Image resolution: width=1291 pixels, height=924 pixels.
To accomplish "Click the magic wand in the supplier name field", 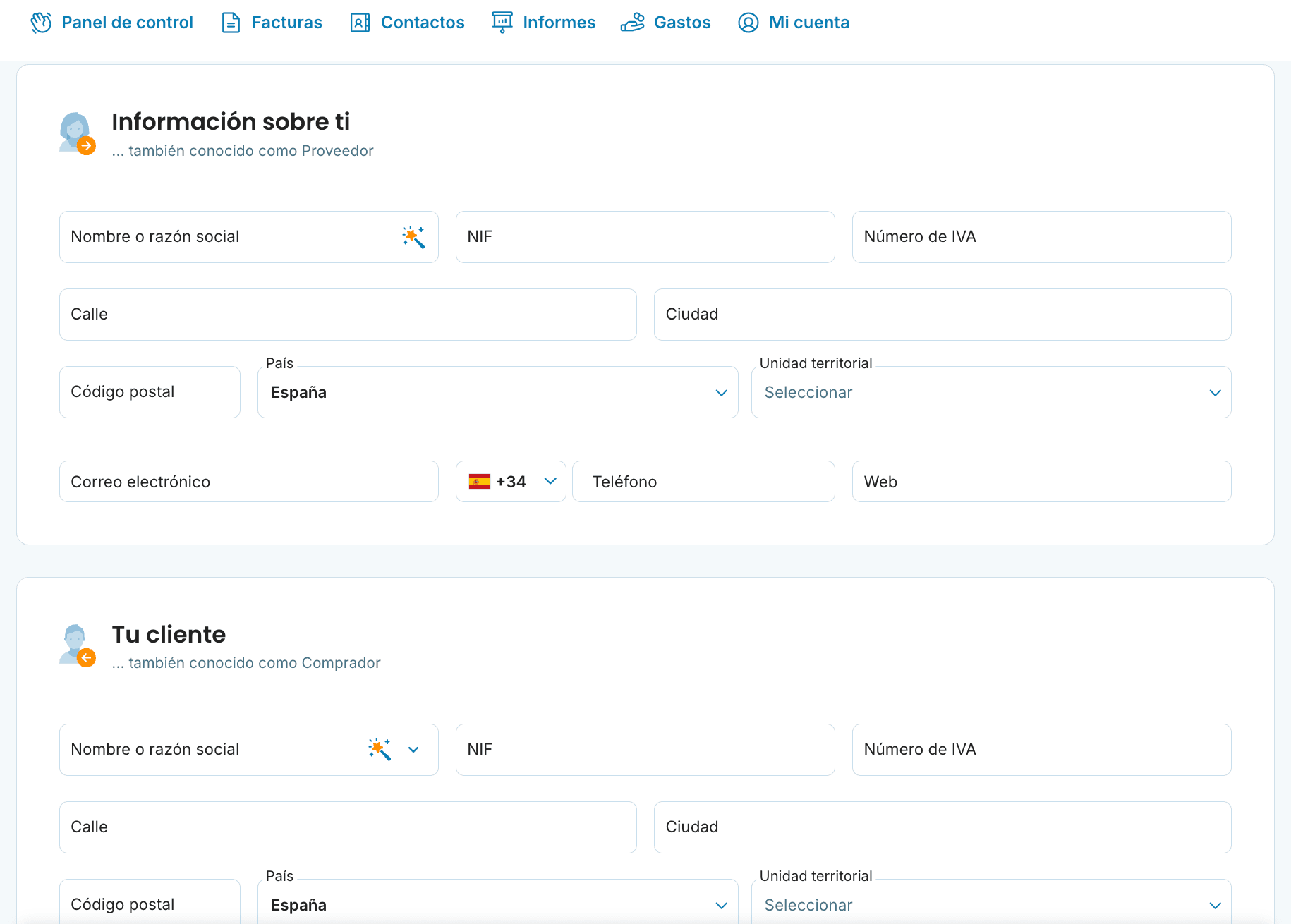I will click(x=413, y=237).
